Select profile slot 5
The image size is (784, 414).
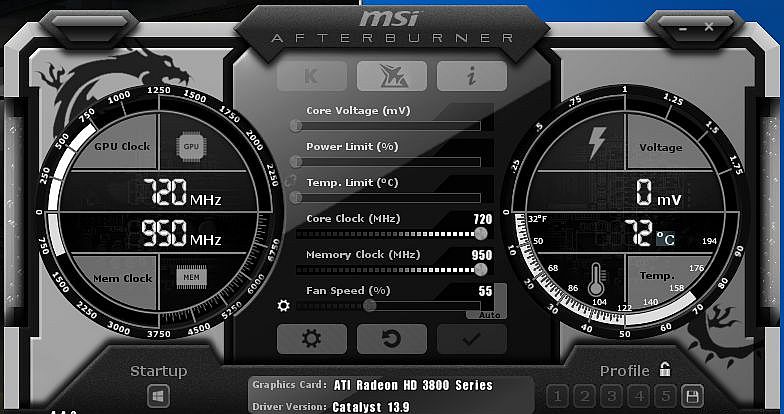(x=666, y=397)
